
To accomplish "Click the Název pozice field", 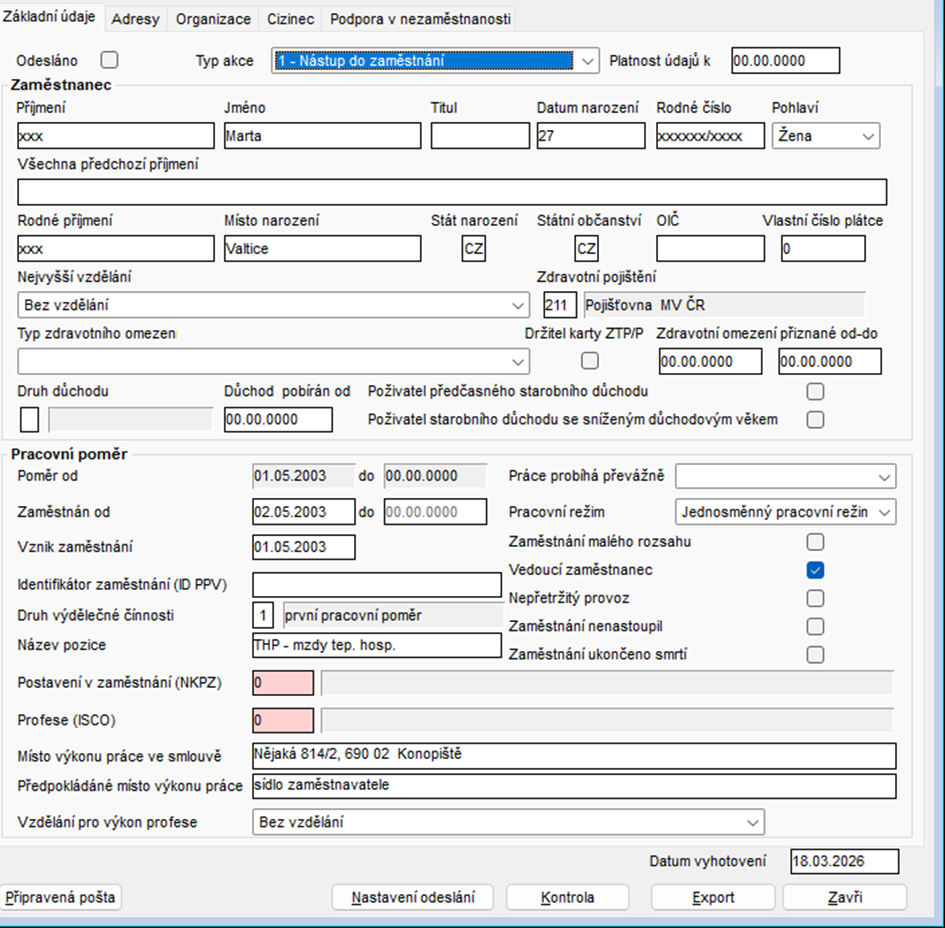I will pos(377,645).
